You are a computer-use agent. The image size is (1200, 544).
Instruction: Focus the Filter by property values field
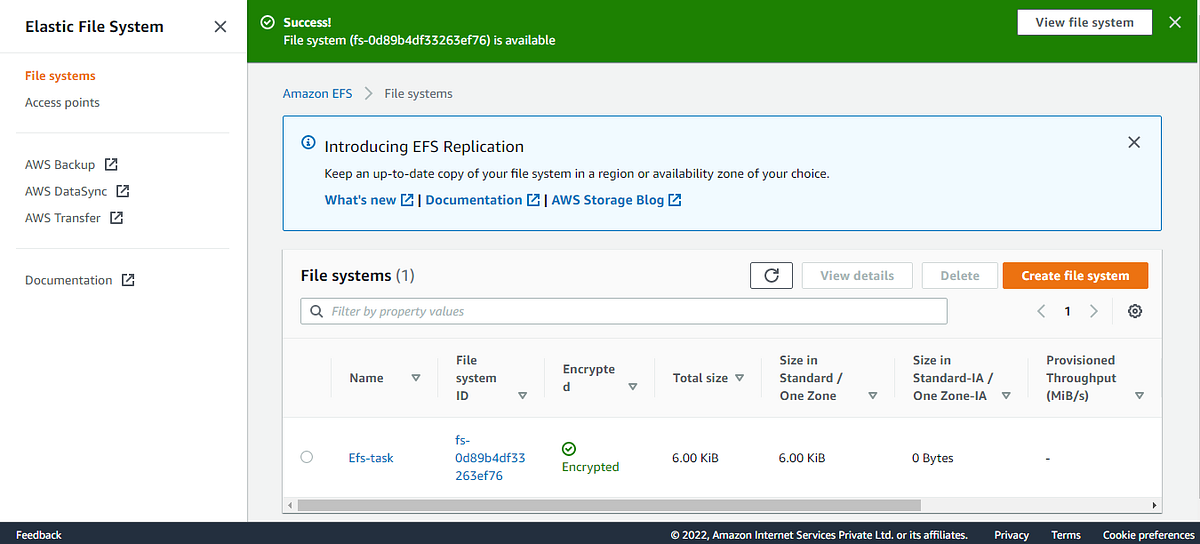pos(624,311)
